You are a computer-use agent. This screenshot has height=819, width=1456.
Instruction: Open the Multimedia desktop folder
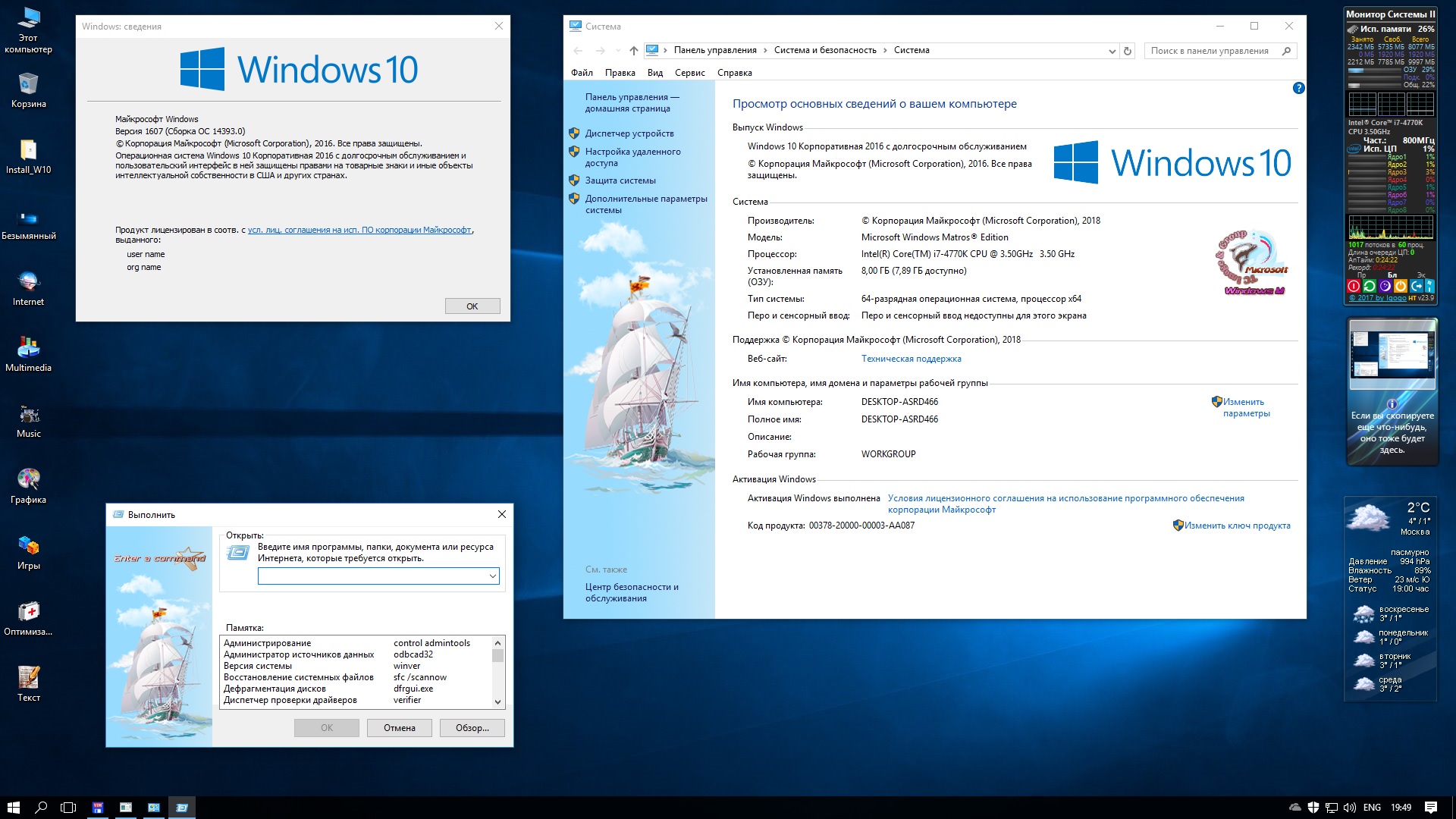tap(28, 348)
